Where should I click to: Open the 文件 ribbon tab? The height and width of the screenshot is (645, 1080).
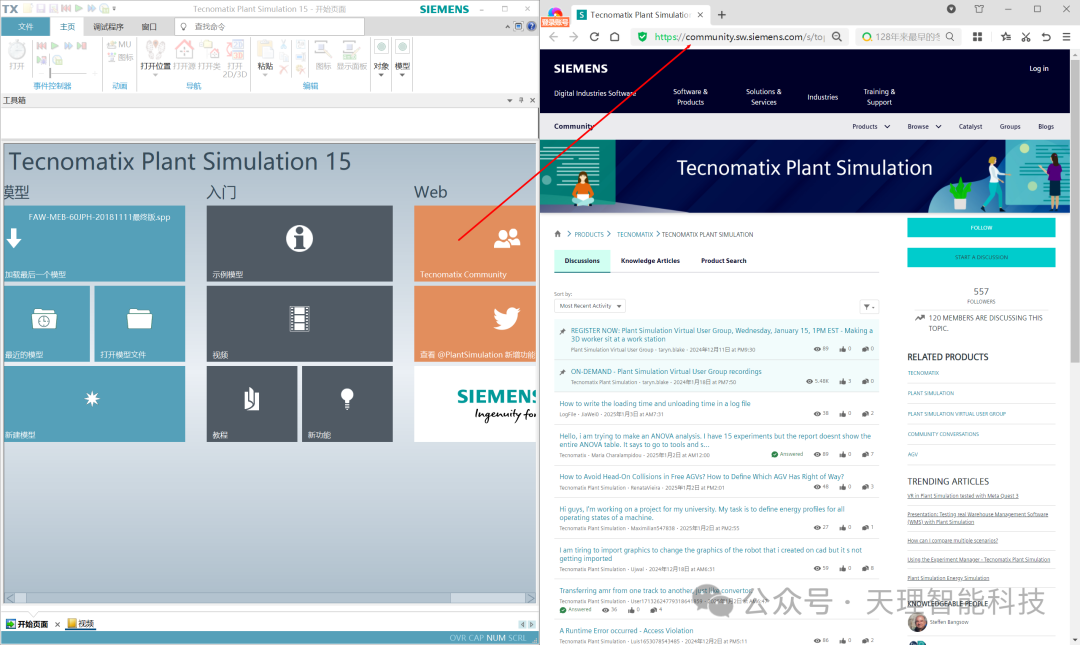pos(25,26)
